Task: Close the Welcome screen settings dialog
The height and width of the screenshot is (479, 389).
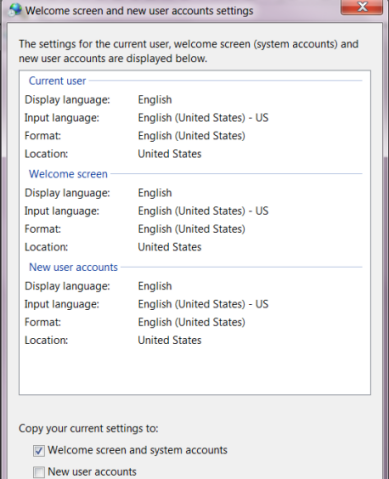Action: 362,7
